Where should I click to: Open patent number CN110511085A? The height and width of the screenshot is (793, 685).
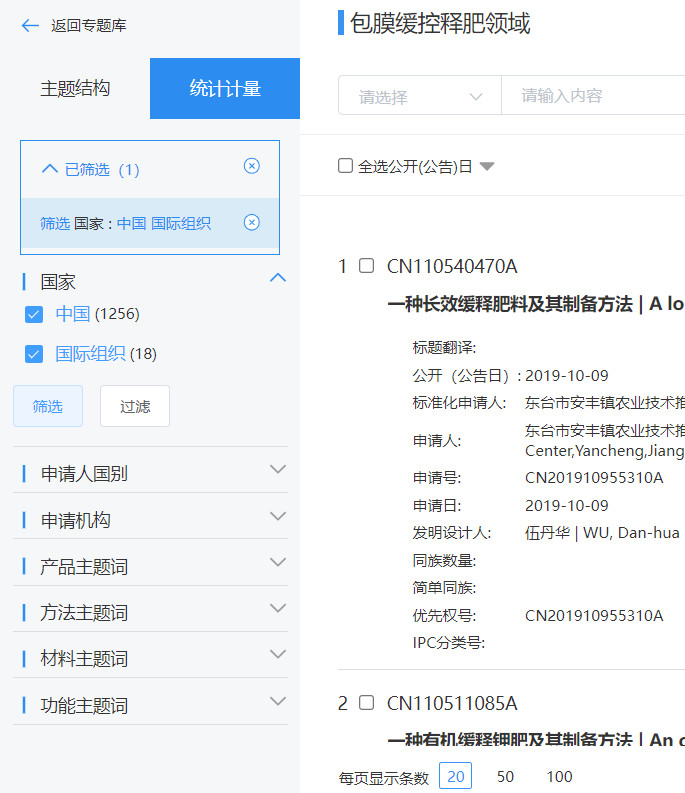pos(452,703)
